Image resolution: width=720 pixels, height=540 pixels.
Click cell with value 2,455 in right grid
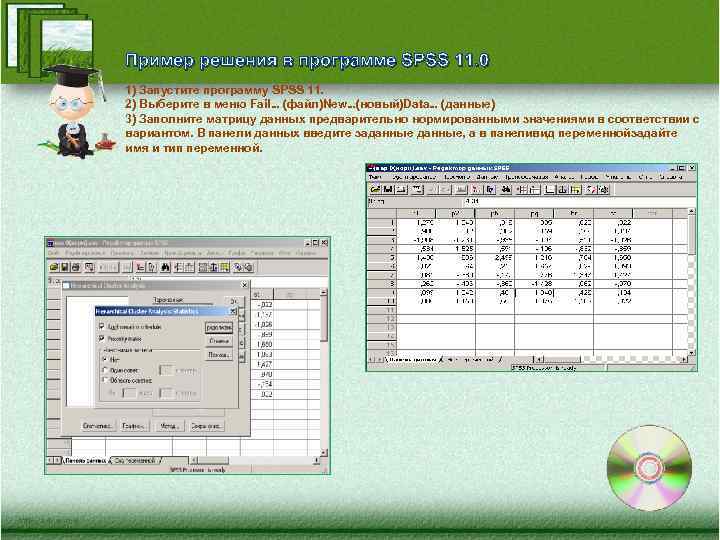point(495,258)
